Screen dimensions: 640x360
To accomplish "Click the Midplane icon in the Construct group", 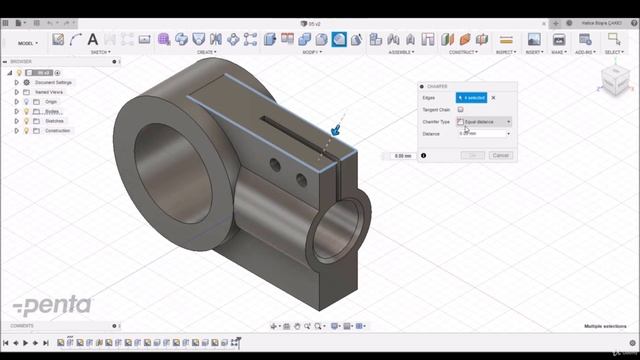I will (x=482, y=40).
